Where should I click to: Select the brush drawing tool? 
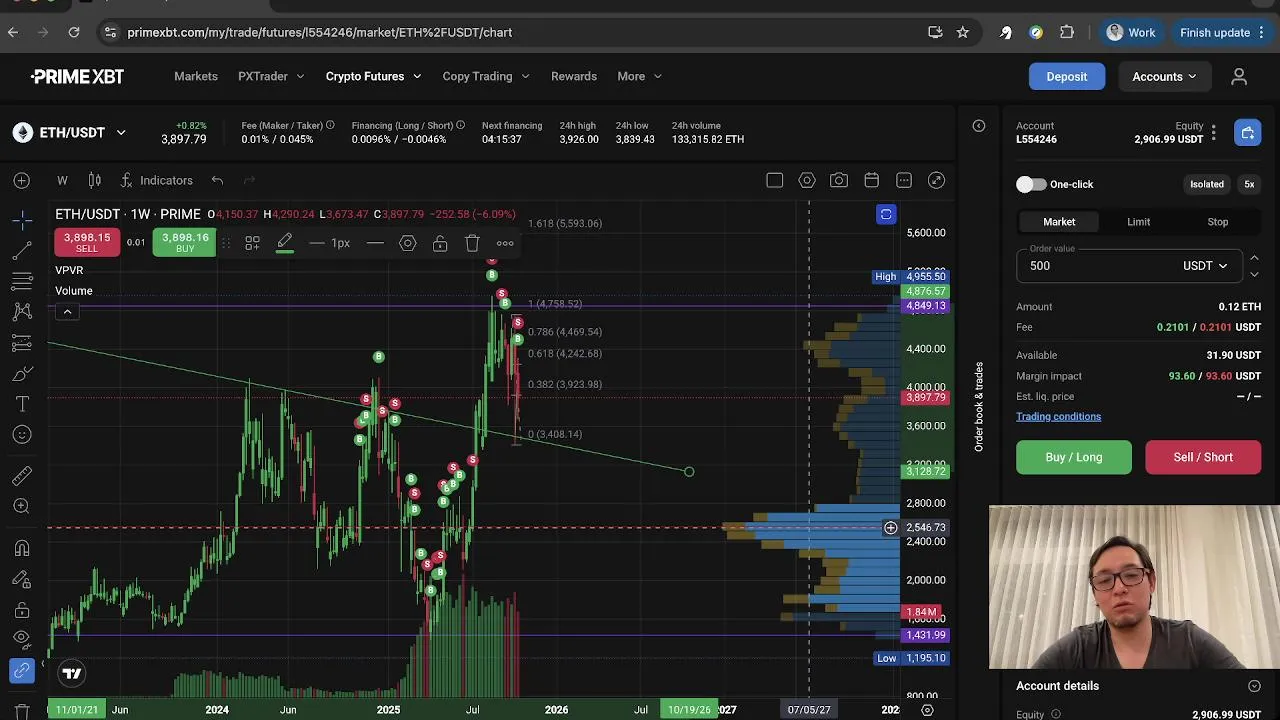coord(22,374)
